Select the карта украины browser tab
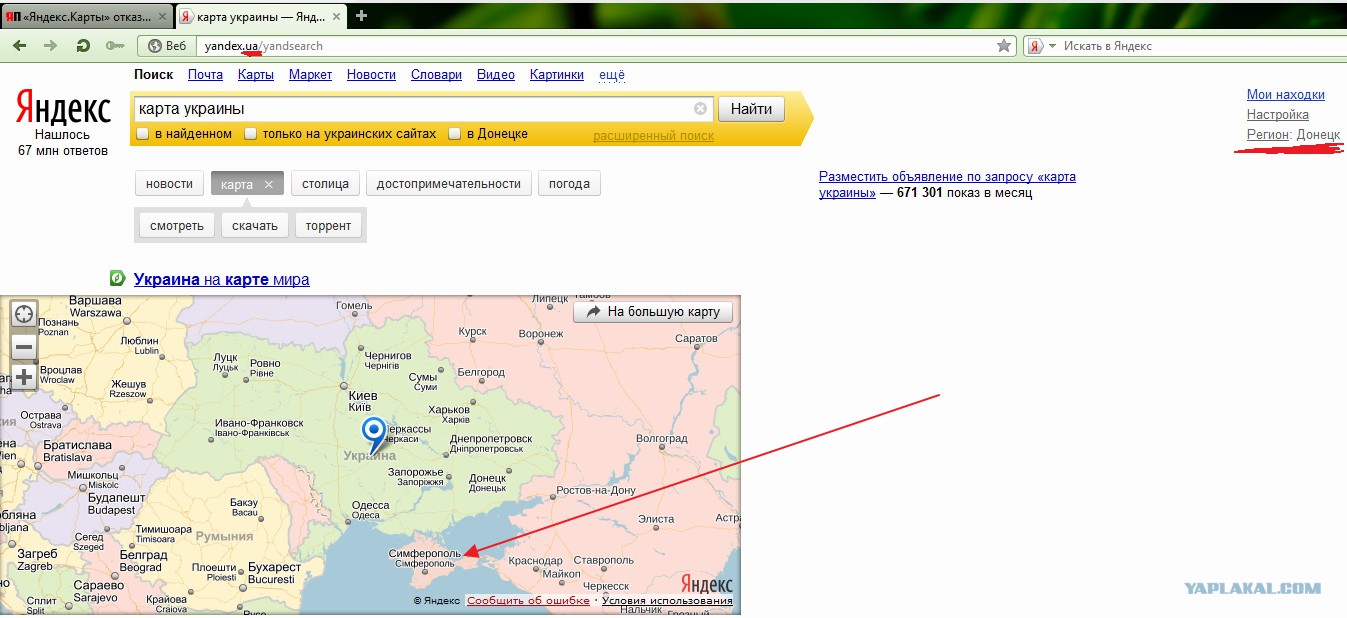 (261, 16)
